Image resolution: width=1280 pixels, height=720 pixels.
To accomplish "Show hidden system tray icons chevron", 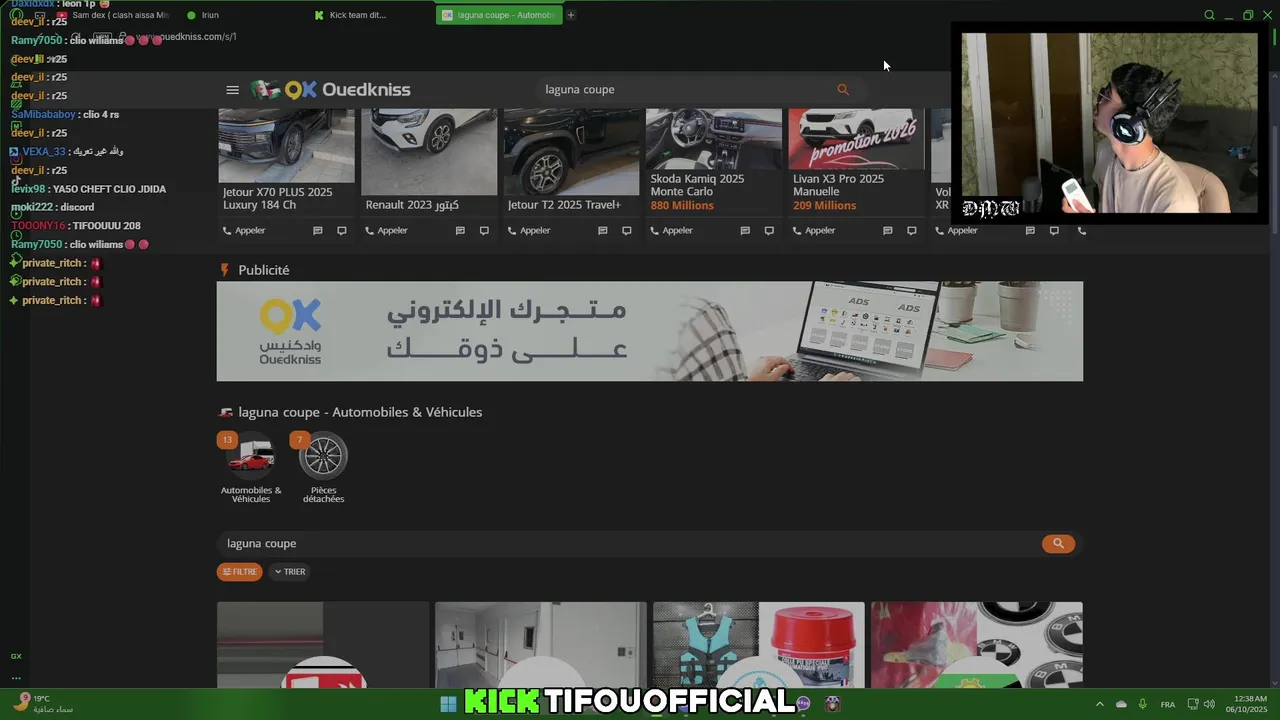I will click(1100, 704).
